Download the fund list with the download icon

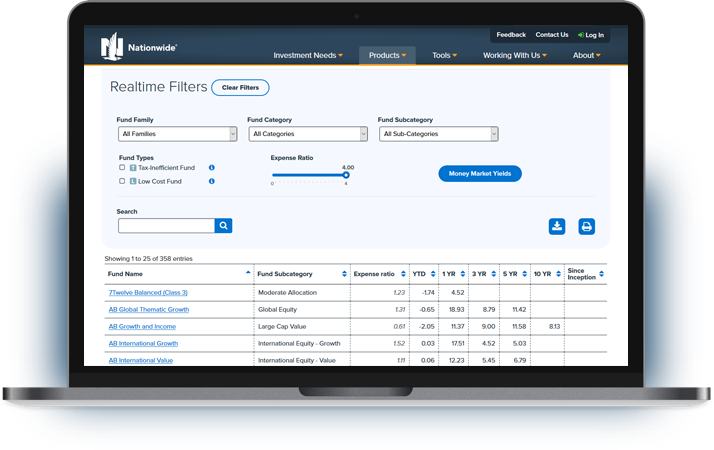pos(557,226)
